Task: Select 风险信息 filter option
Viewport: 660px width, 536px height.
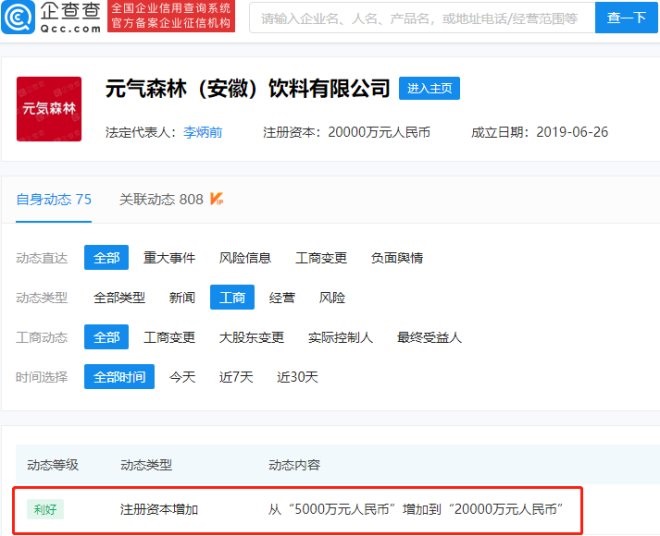Action: point(245,258)
